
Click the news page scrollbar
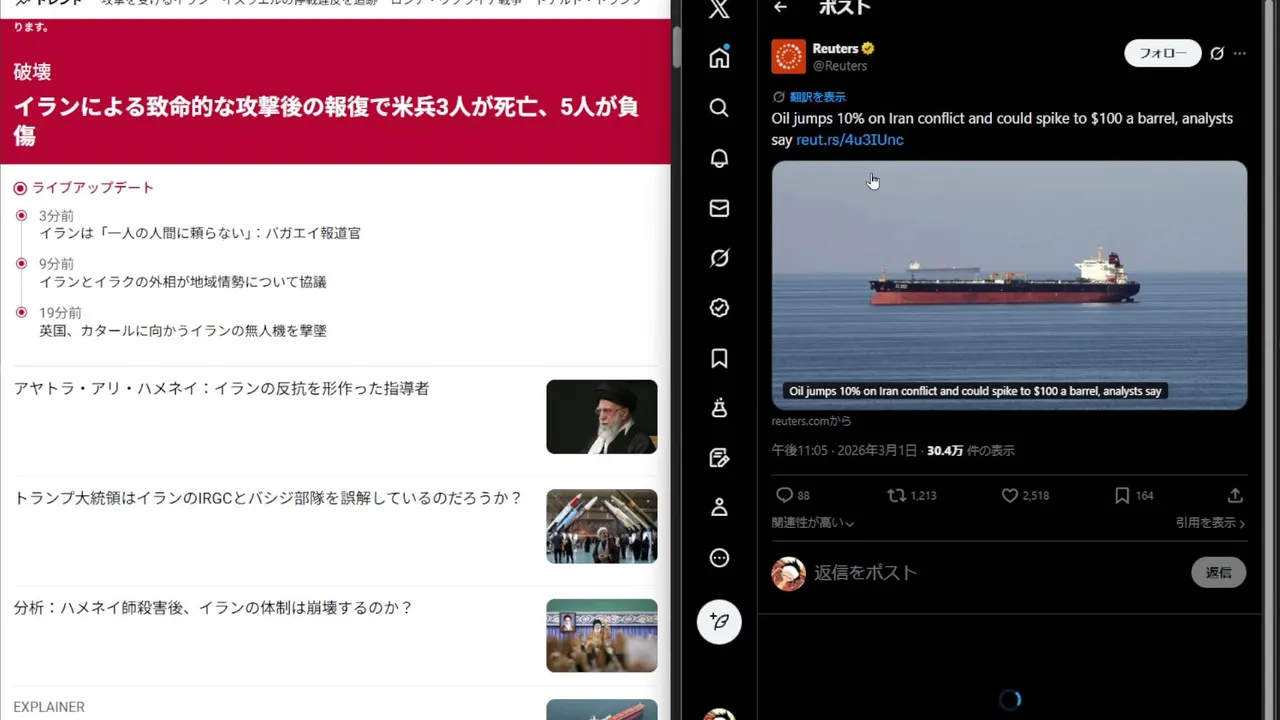(x=675, y=45)
